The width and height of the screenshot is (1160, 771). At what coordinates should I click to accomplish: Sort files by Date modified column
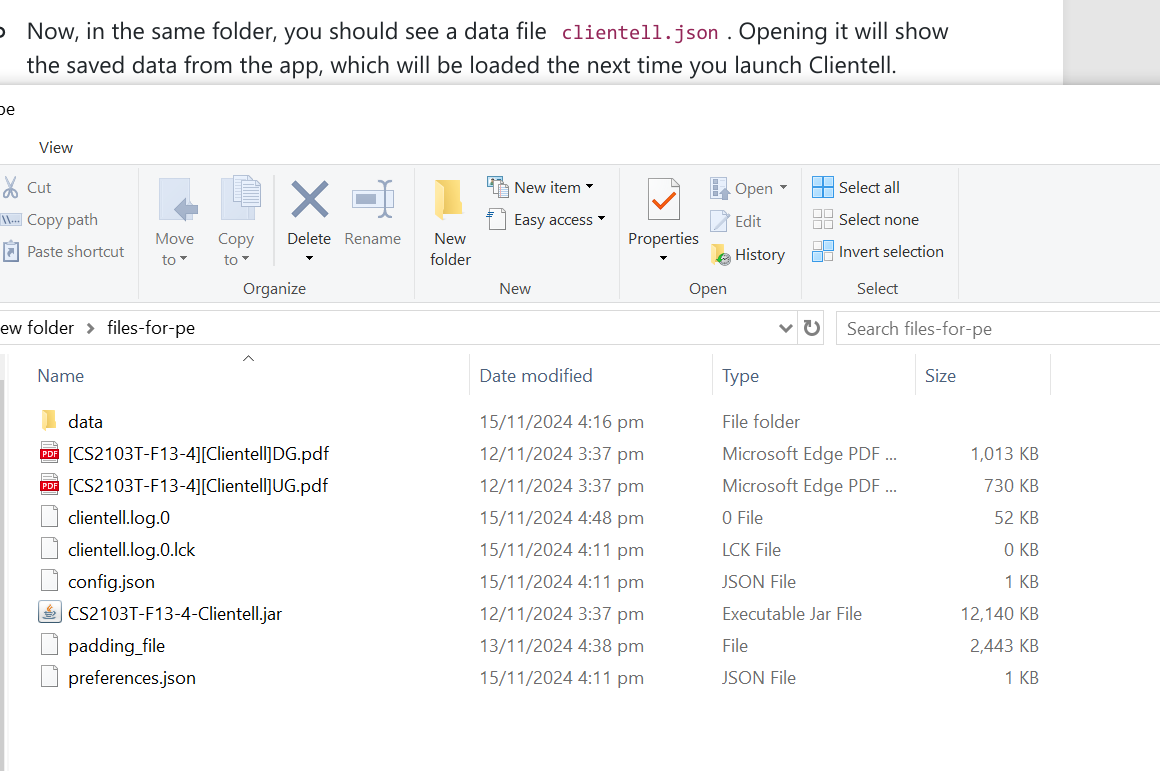tap(536, 376)
